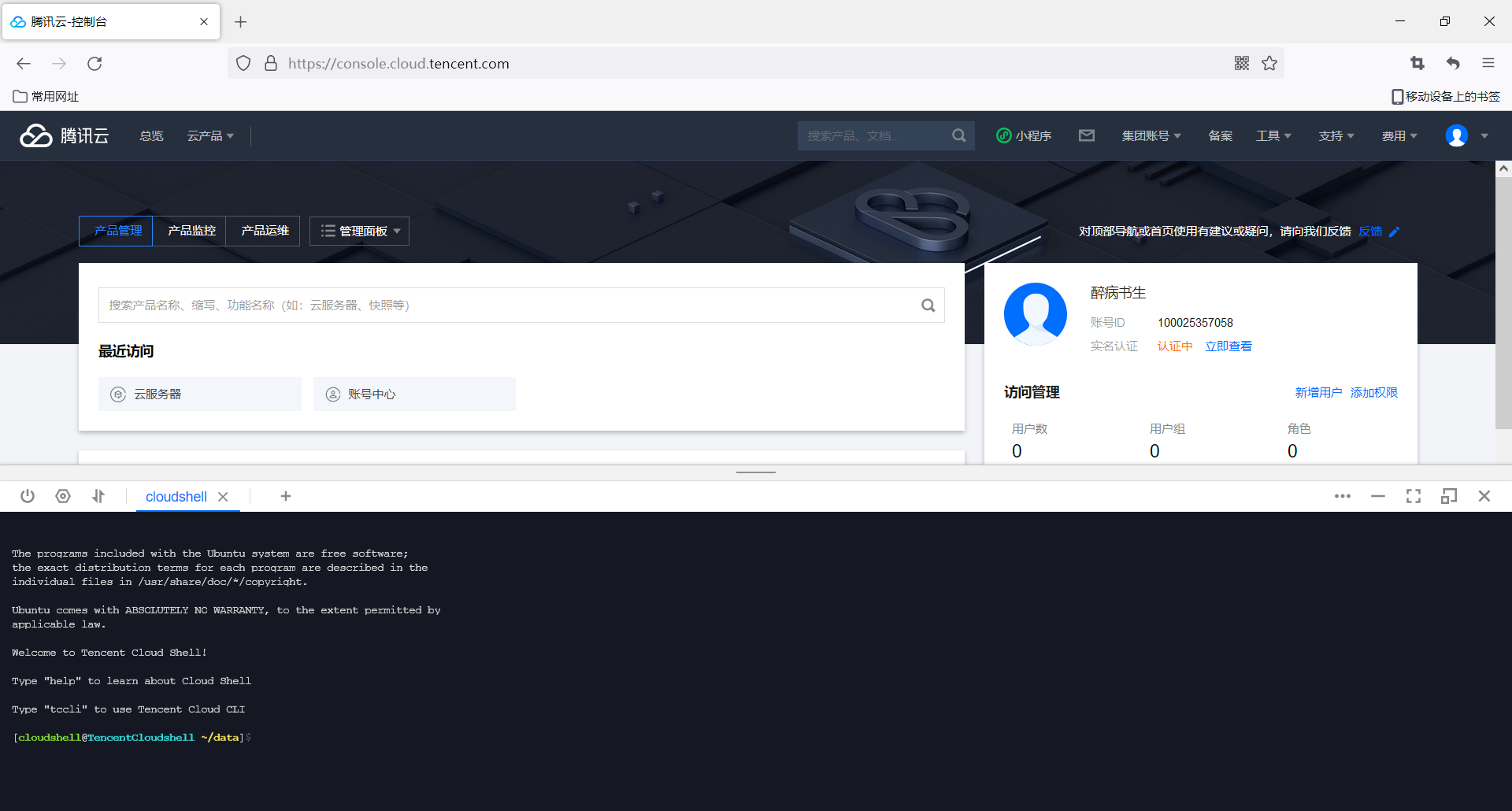Select the 产品管理 tab
Viewport: 1512px width, 811px height.
tap(116, 231)
